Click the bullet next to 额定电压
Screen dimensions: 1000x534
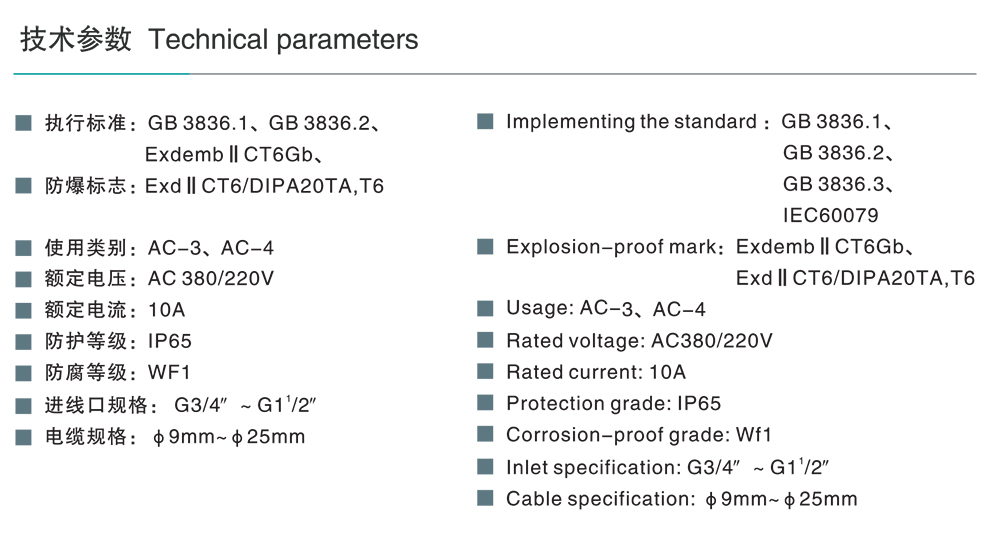23,279
